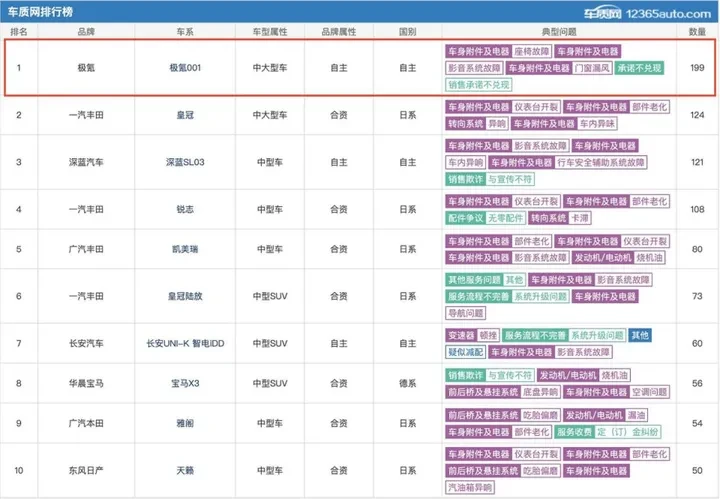
Task: Open the 雅阁 car series link
Action: tap(185, 423)
